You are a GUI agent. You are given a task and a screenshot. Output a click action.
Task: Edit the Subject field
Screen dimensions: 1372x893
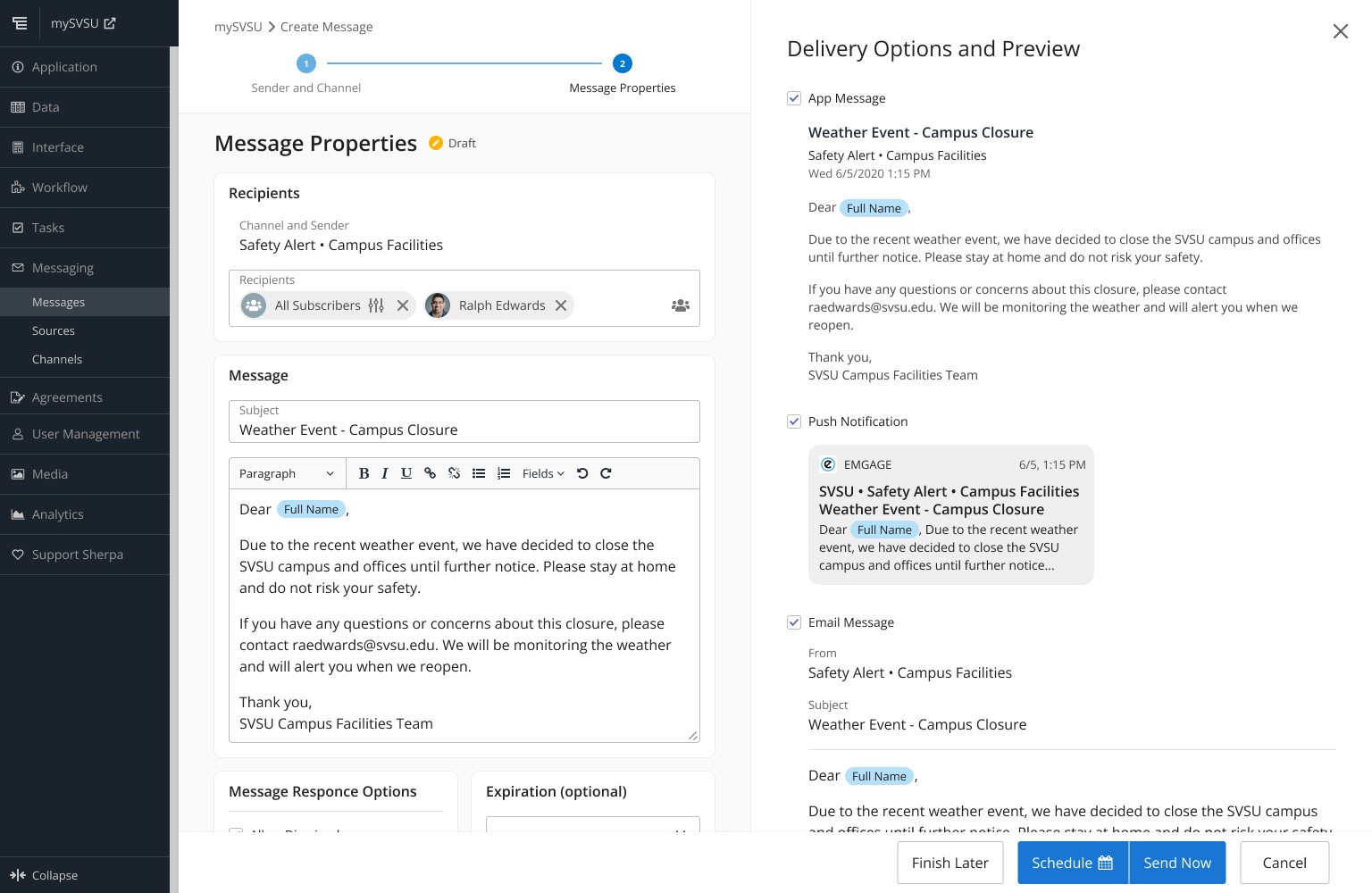(464, 421)
